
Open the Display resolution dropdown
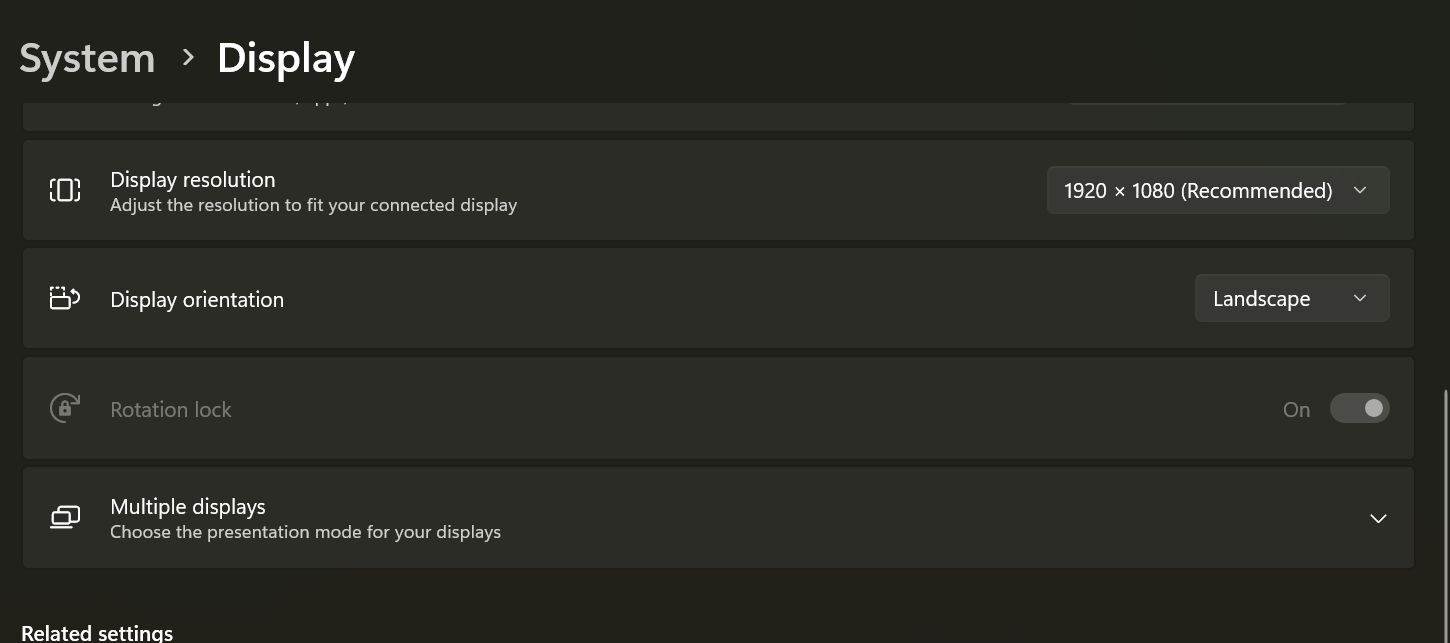(1218, 190)
